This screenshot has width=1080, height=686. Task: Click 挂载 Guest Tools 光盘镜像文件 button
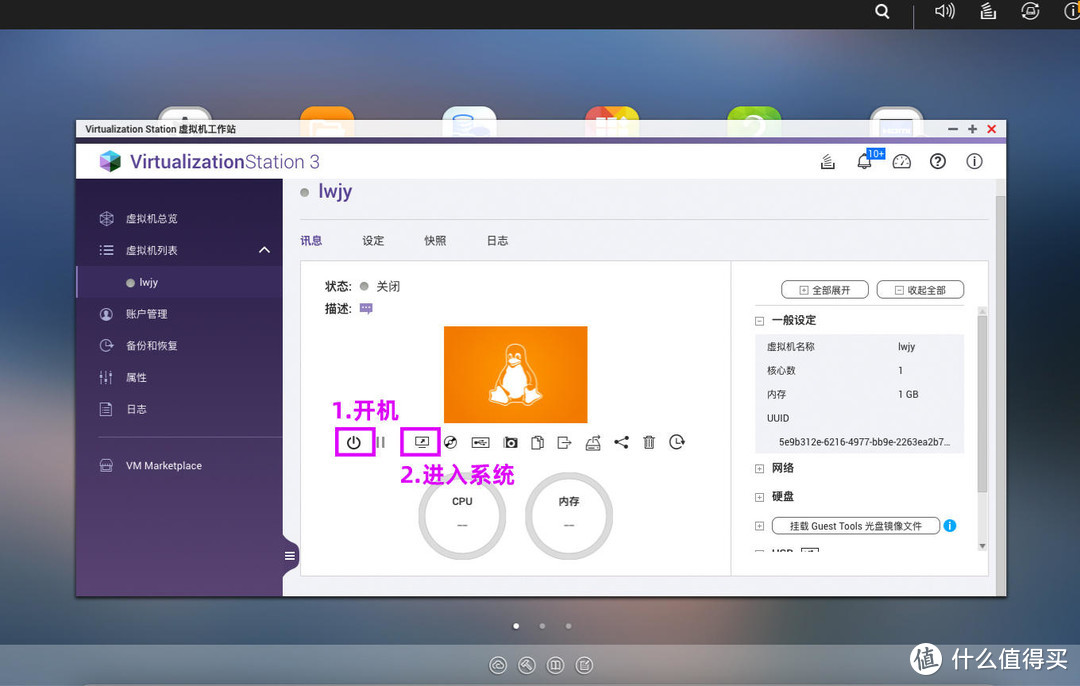[856, 526]
